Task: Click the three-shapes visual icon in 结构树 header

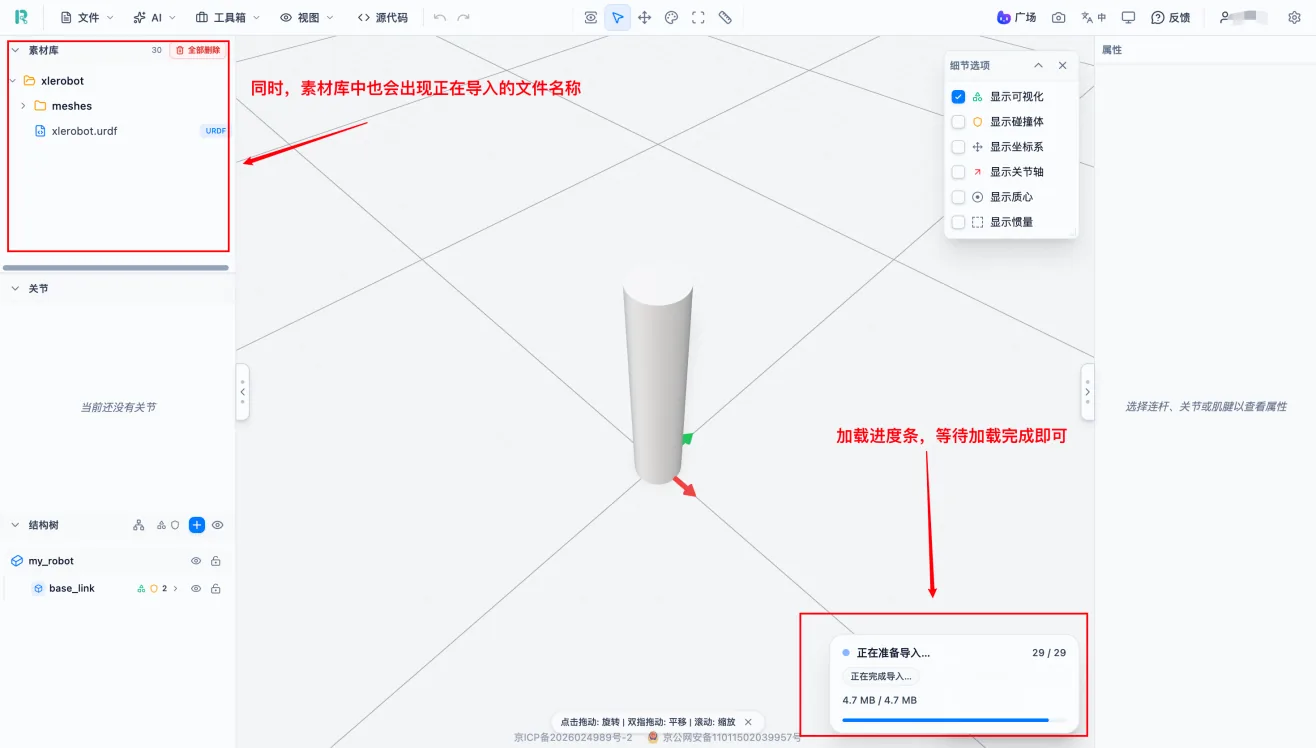Action: (x=161, y=525)
